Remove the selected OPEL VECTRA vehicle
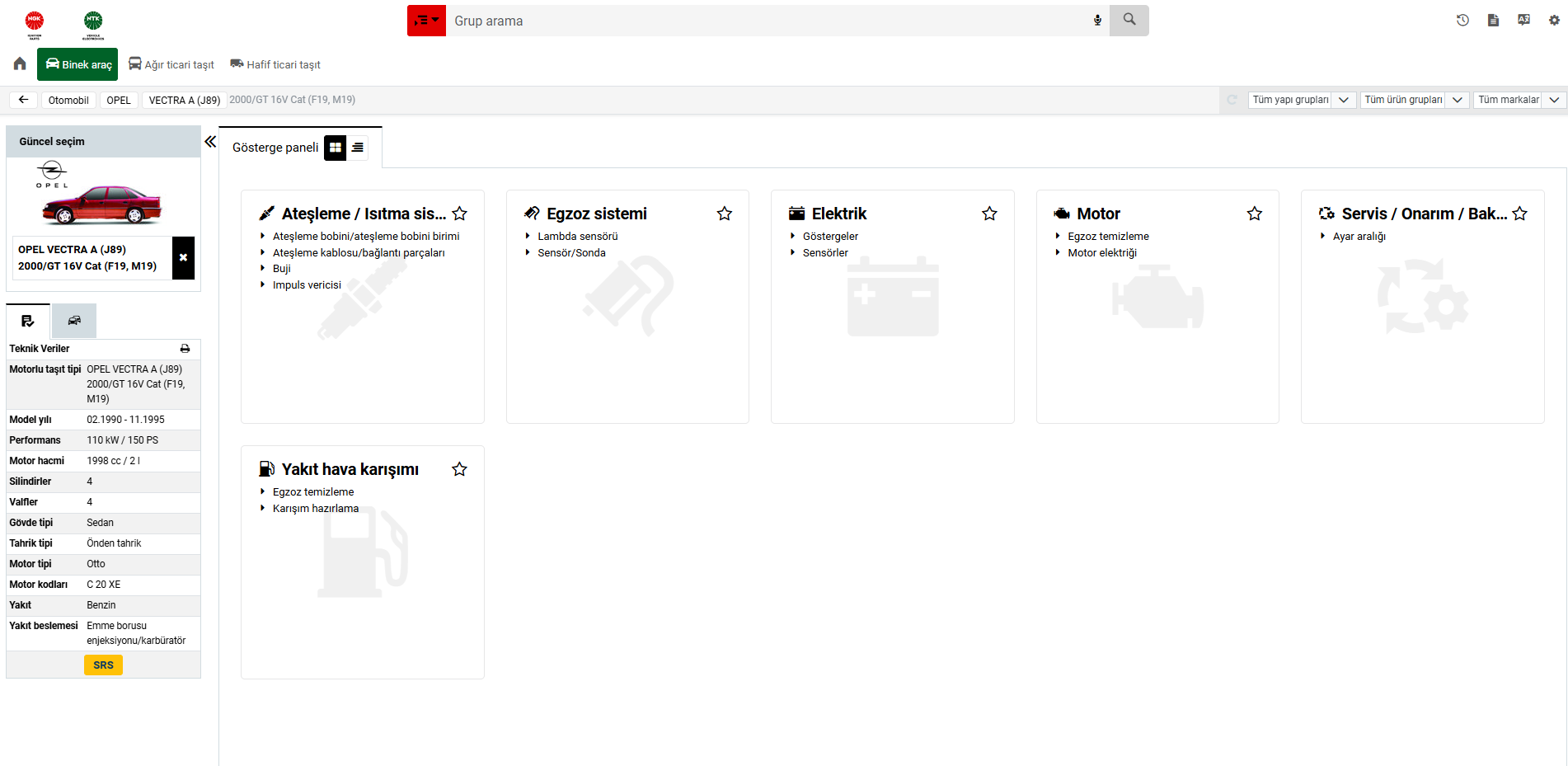The height and width of the screenshot is (766, 1568). [183, 257]
